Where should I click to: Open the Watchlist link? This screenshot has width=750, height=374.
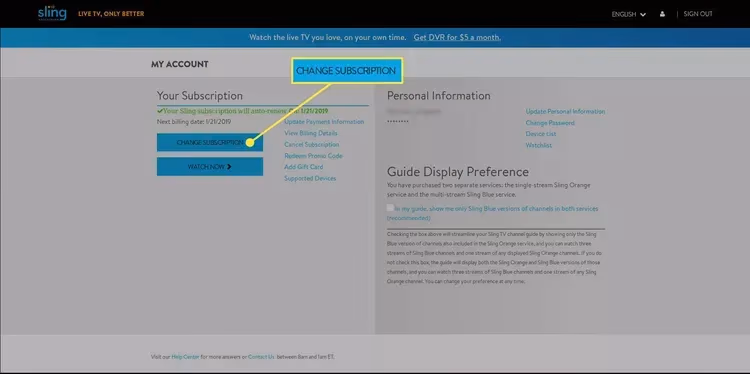coord(539,145)
